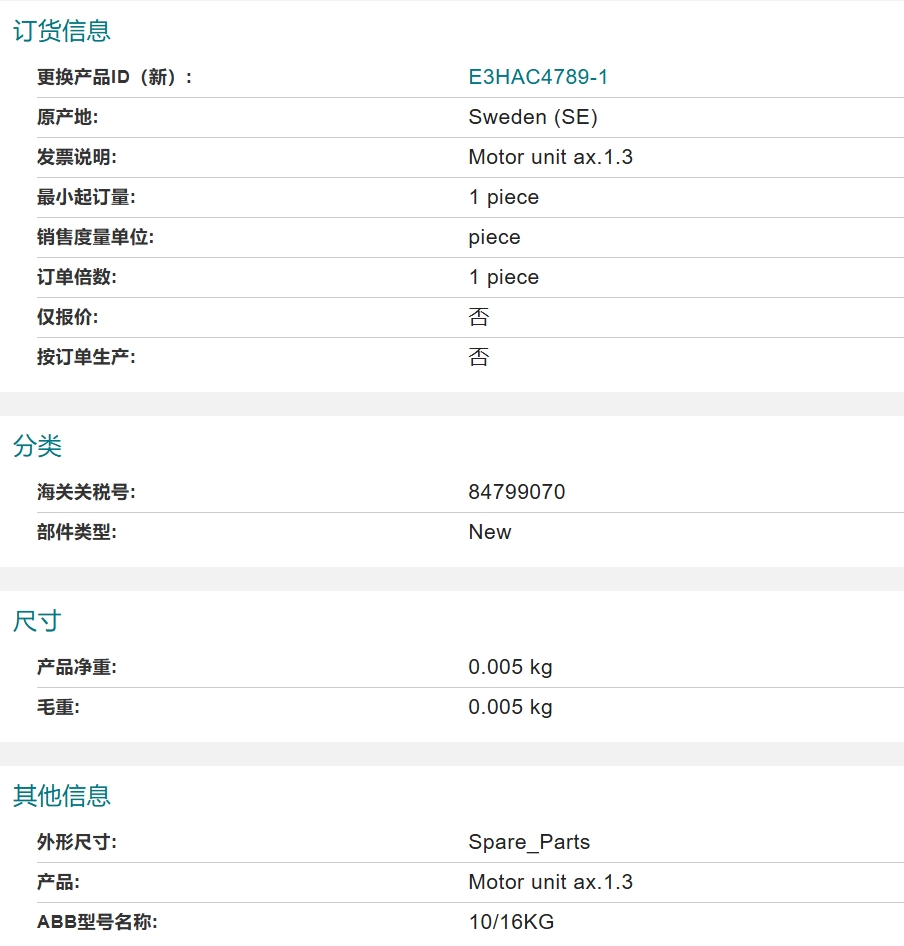Screen dimensions: 904x946
Task: Click the 最小起订量 label
Action: tap(86, 197)
